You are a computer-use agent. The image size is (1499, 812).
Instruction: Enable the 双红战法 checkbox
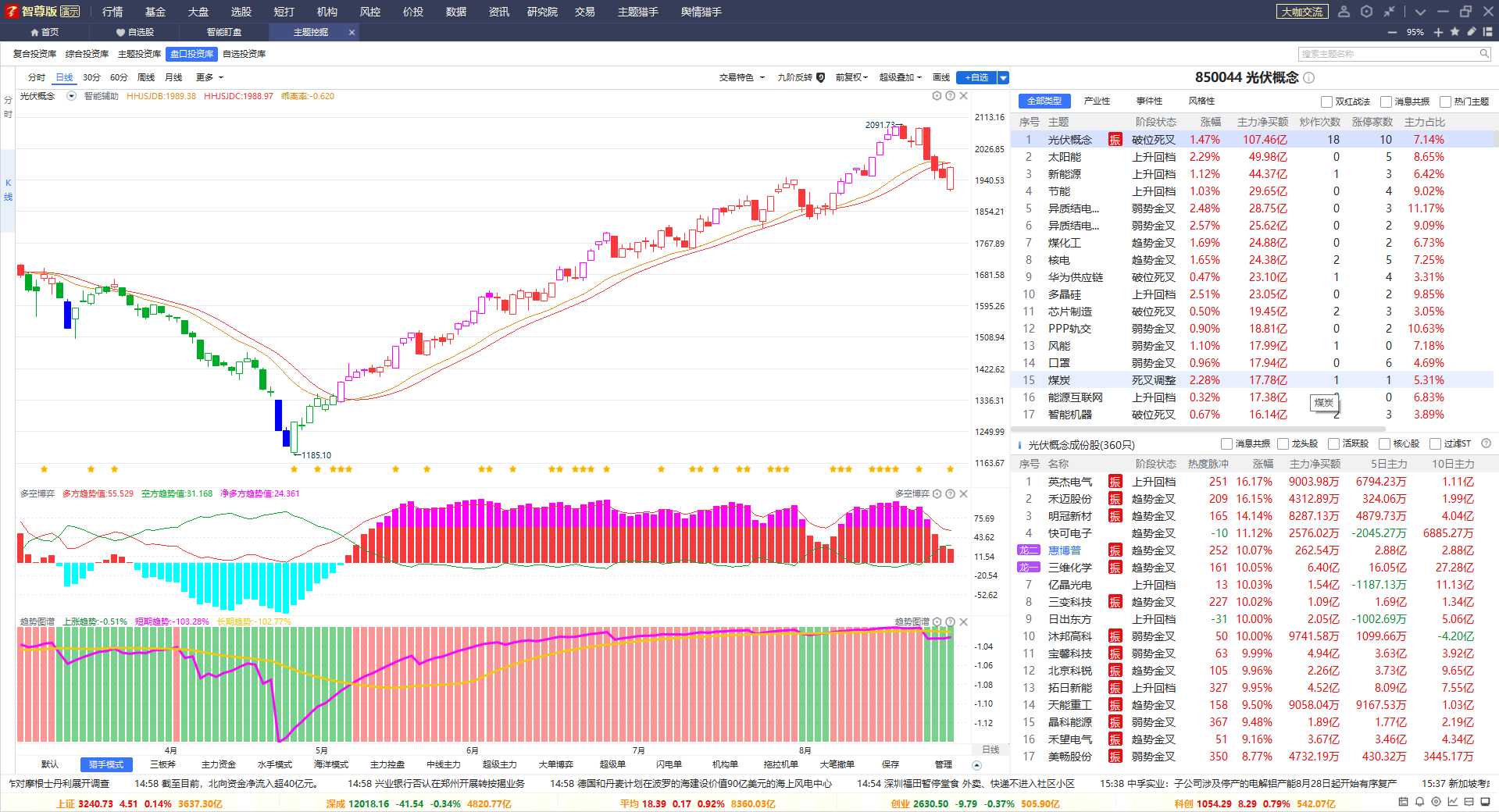[1326, 101]
